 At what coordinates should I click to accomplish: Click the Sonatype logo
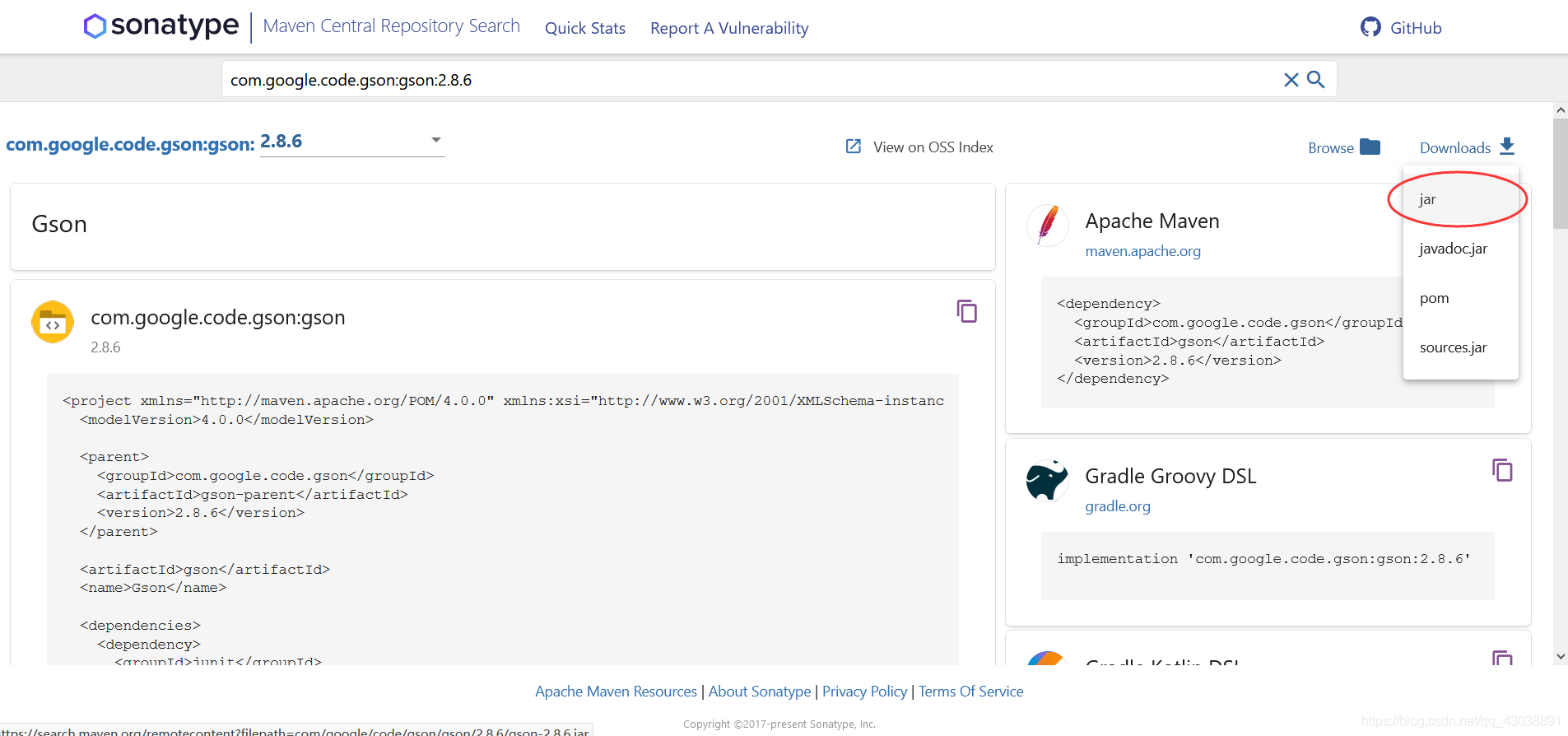pos(161,26)
